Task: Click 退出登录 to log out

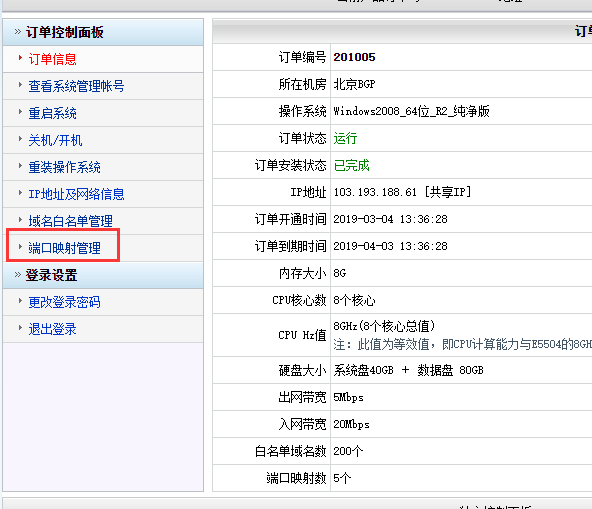Action: (52, 329)
